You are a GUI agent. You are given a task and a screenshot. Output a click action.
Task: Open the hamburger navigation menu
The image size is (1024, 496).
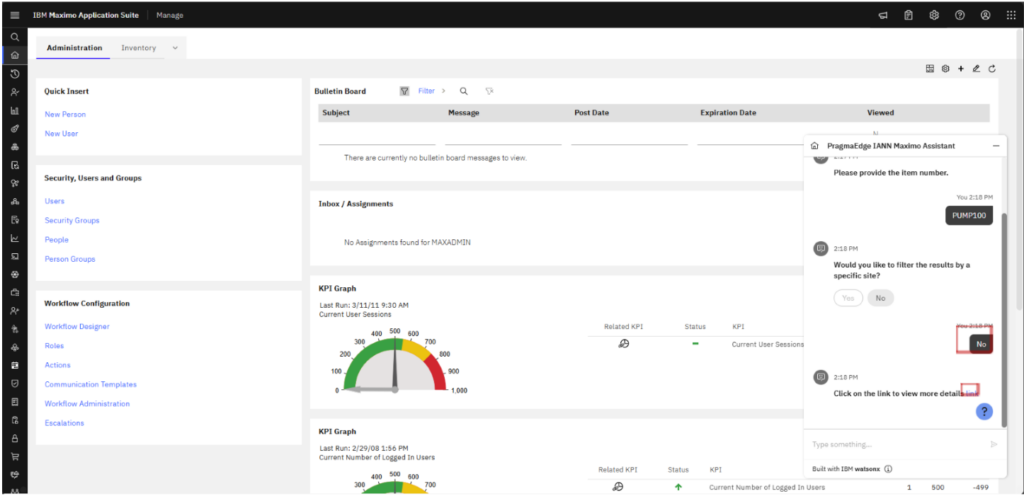(x=14, y=15)
